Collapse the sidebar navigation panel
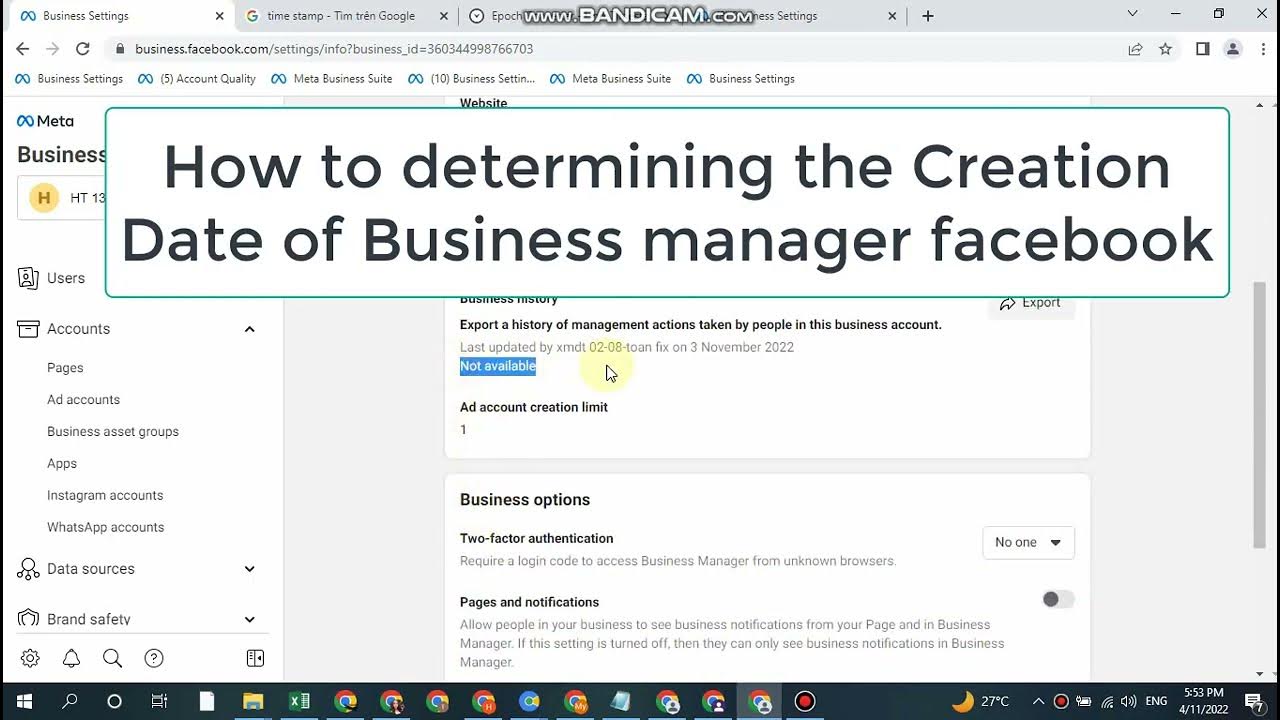The image size is (1280, 720). pos(255,658)
